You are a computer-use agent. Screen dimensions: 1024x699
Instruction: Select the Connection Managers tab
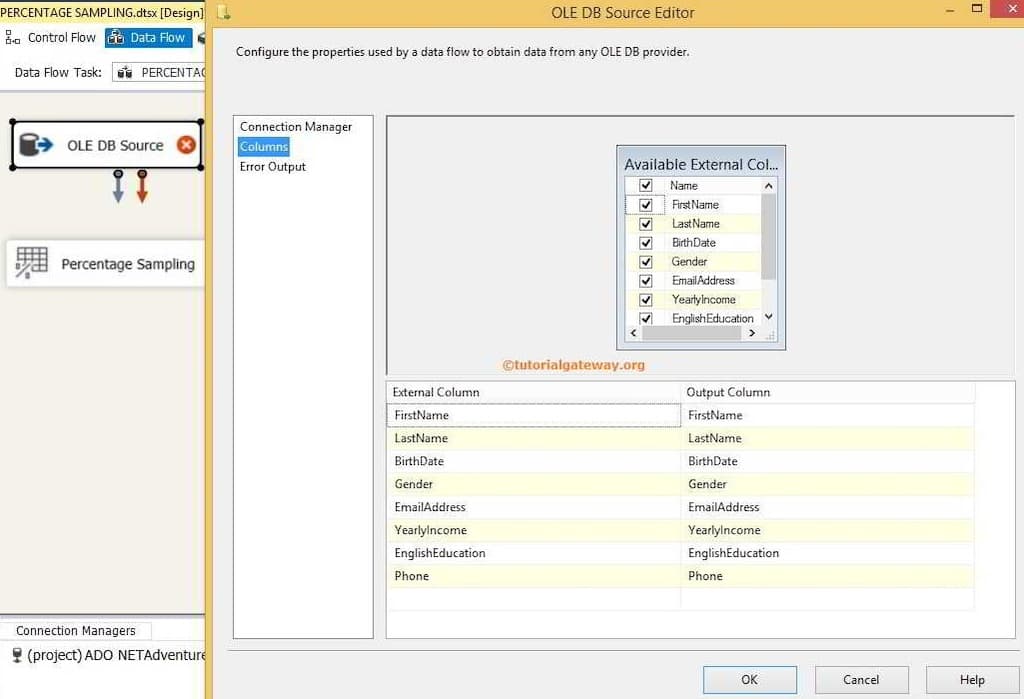pos(76,630)
